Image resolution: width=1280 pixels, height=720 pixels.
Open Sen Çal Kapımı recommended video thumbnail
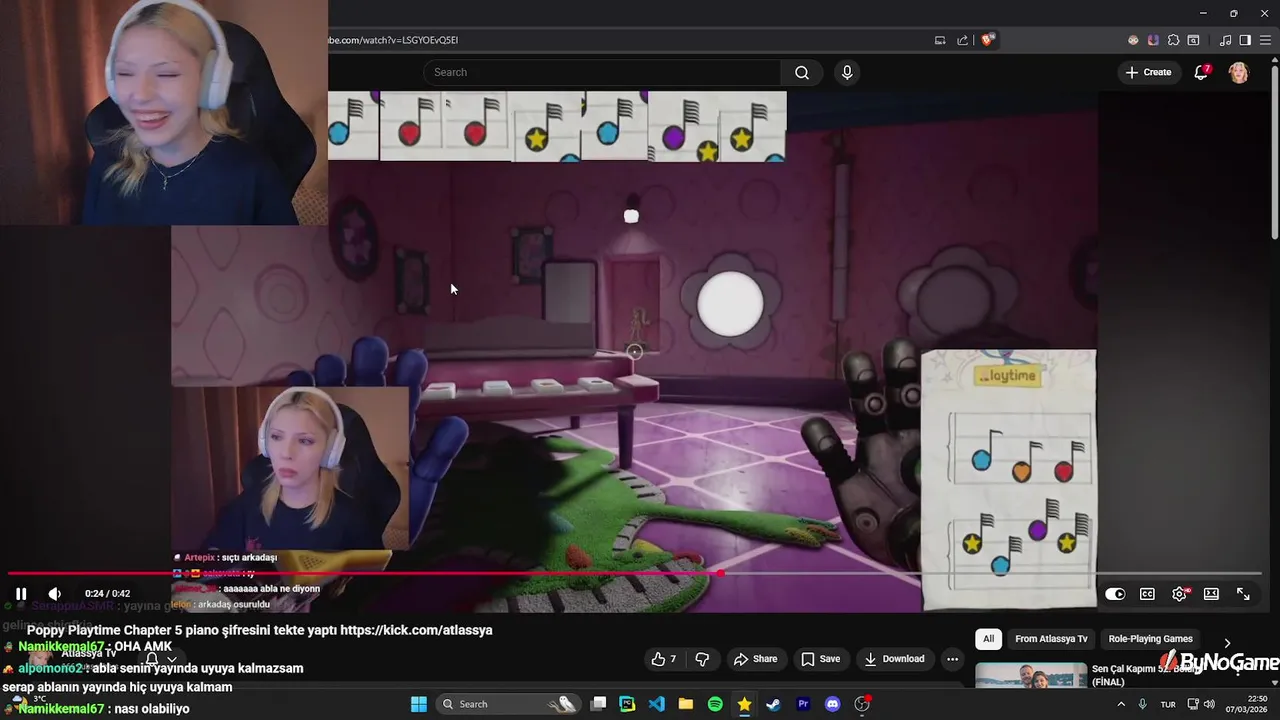1031,675
